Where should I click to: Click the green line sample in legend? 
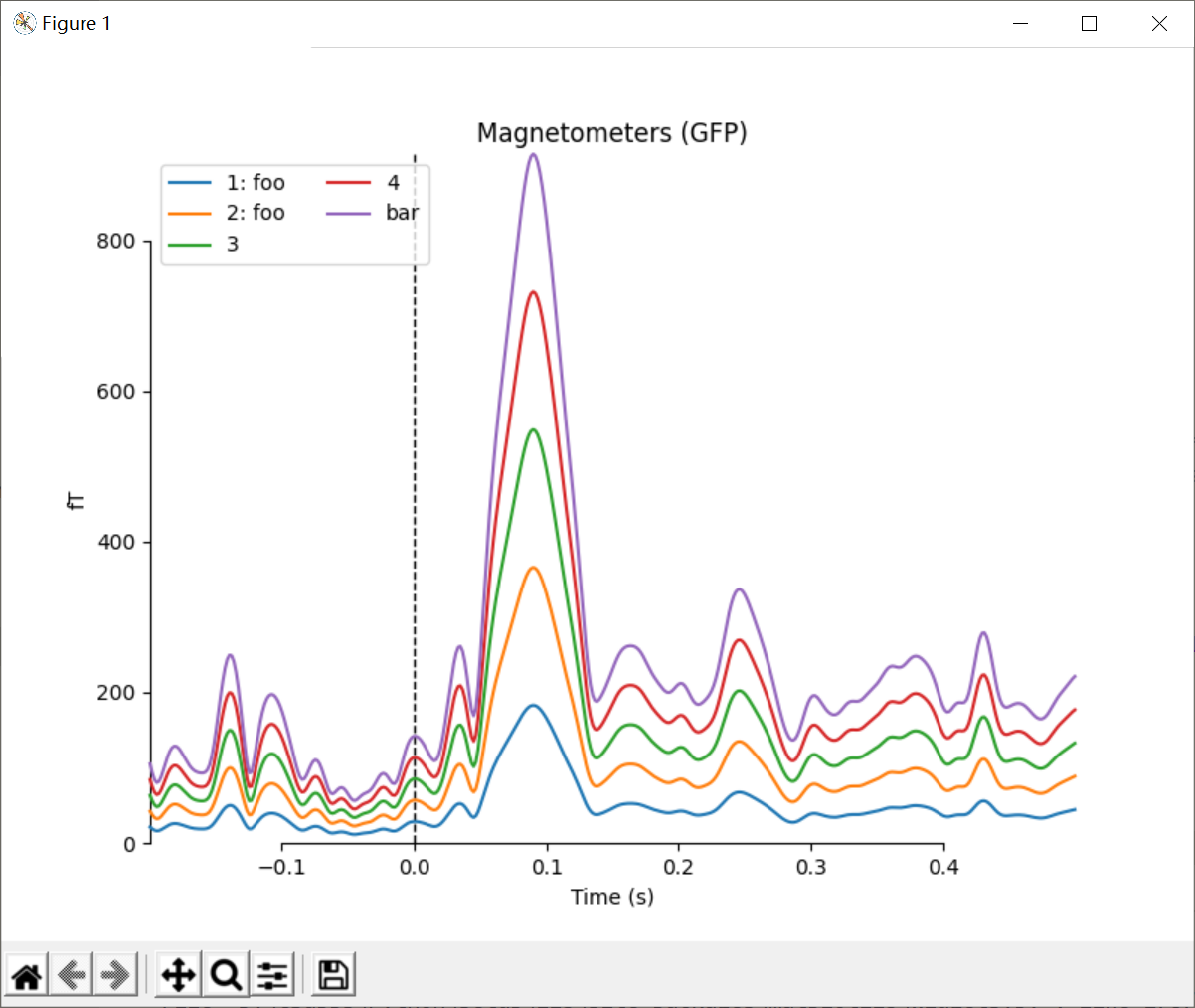click(190, 244)
